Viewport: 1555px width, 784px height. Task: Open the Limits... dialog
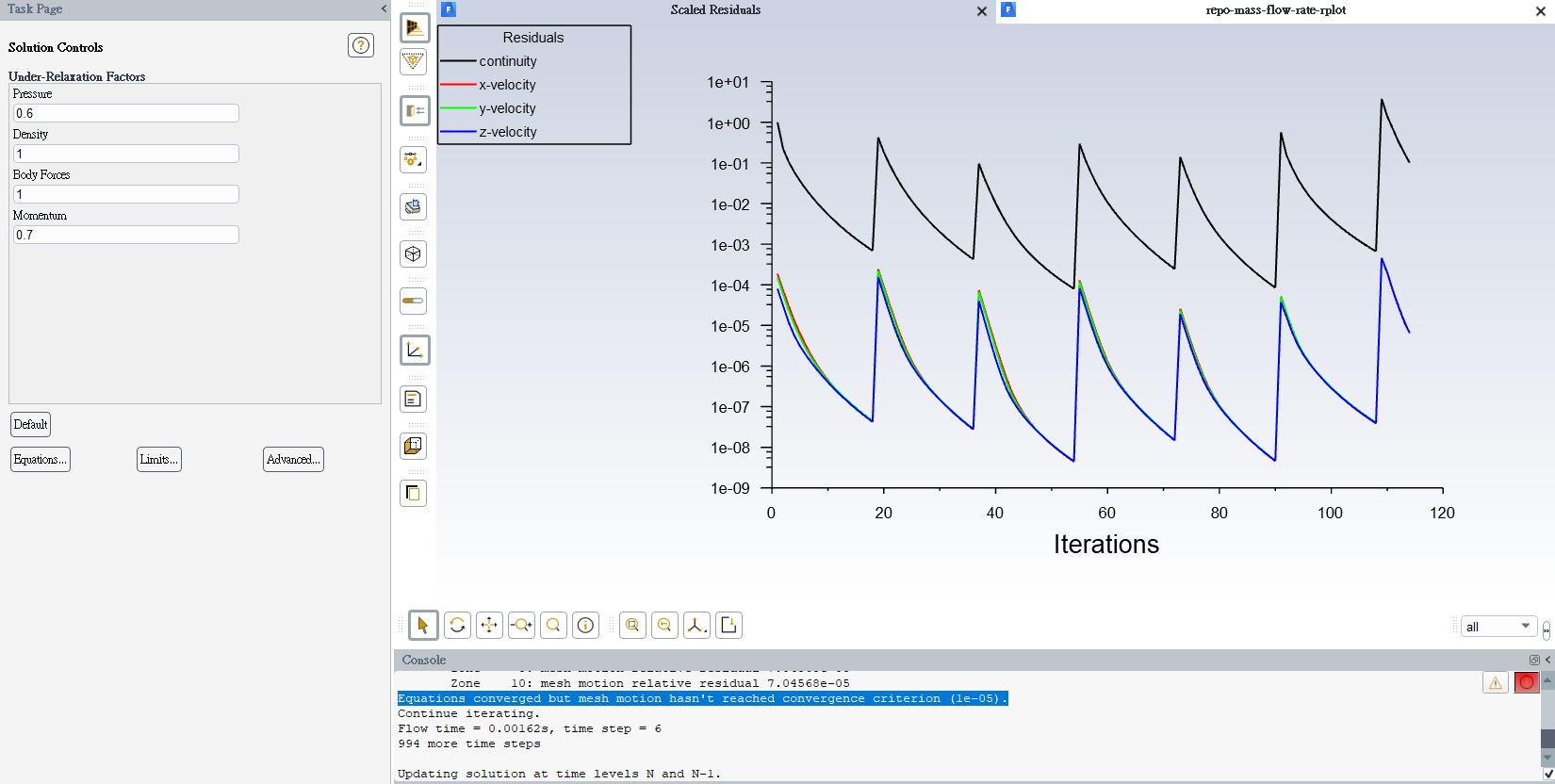pyautogui.click(x=159, y=460)
